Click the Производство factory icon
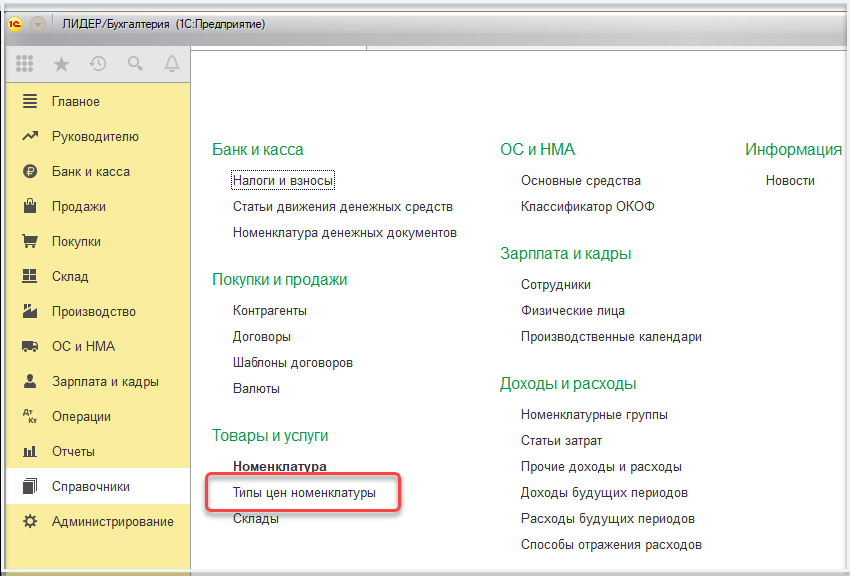Screen dimensions: 850x576 click(x=30, y=311)
